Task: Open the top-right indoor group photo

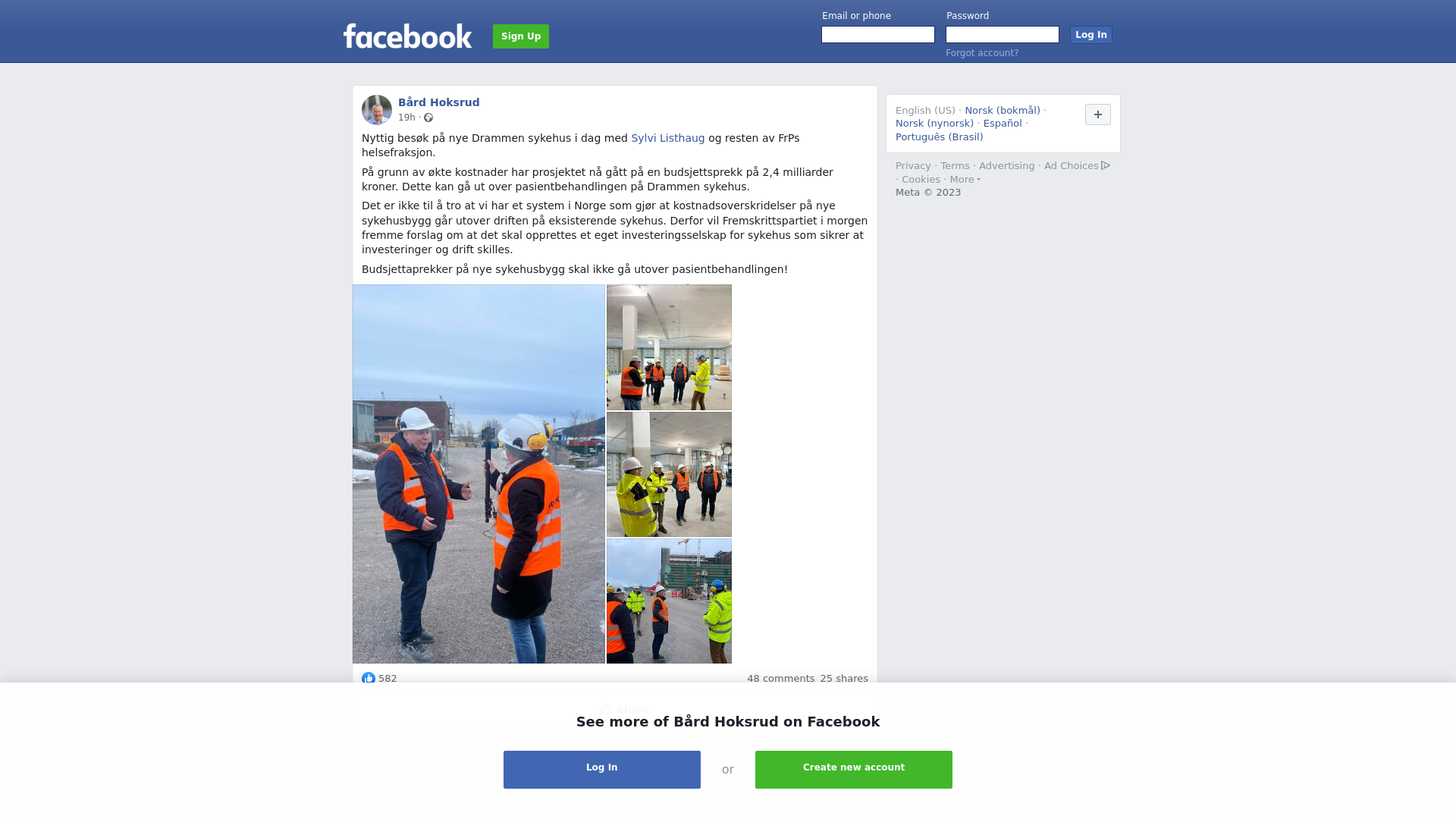Action: click(669, 347)
